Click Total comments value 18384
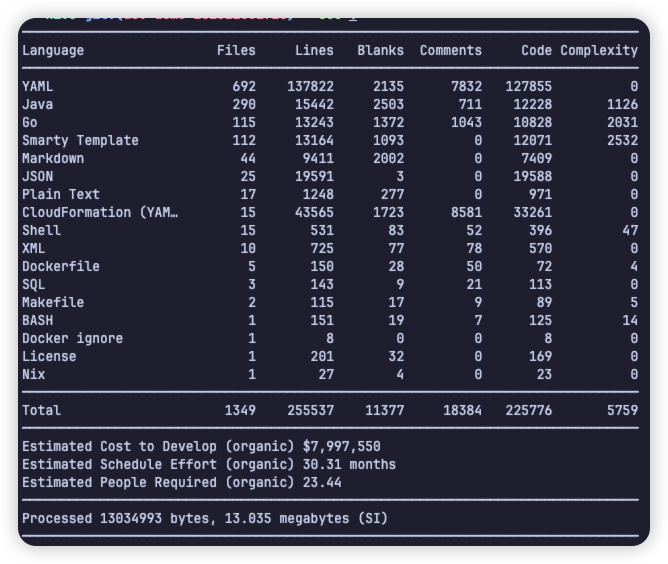The height and width of the screenshot is (564, 668). pos(463,410)
